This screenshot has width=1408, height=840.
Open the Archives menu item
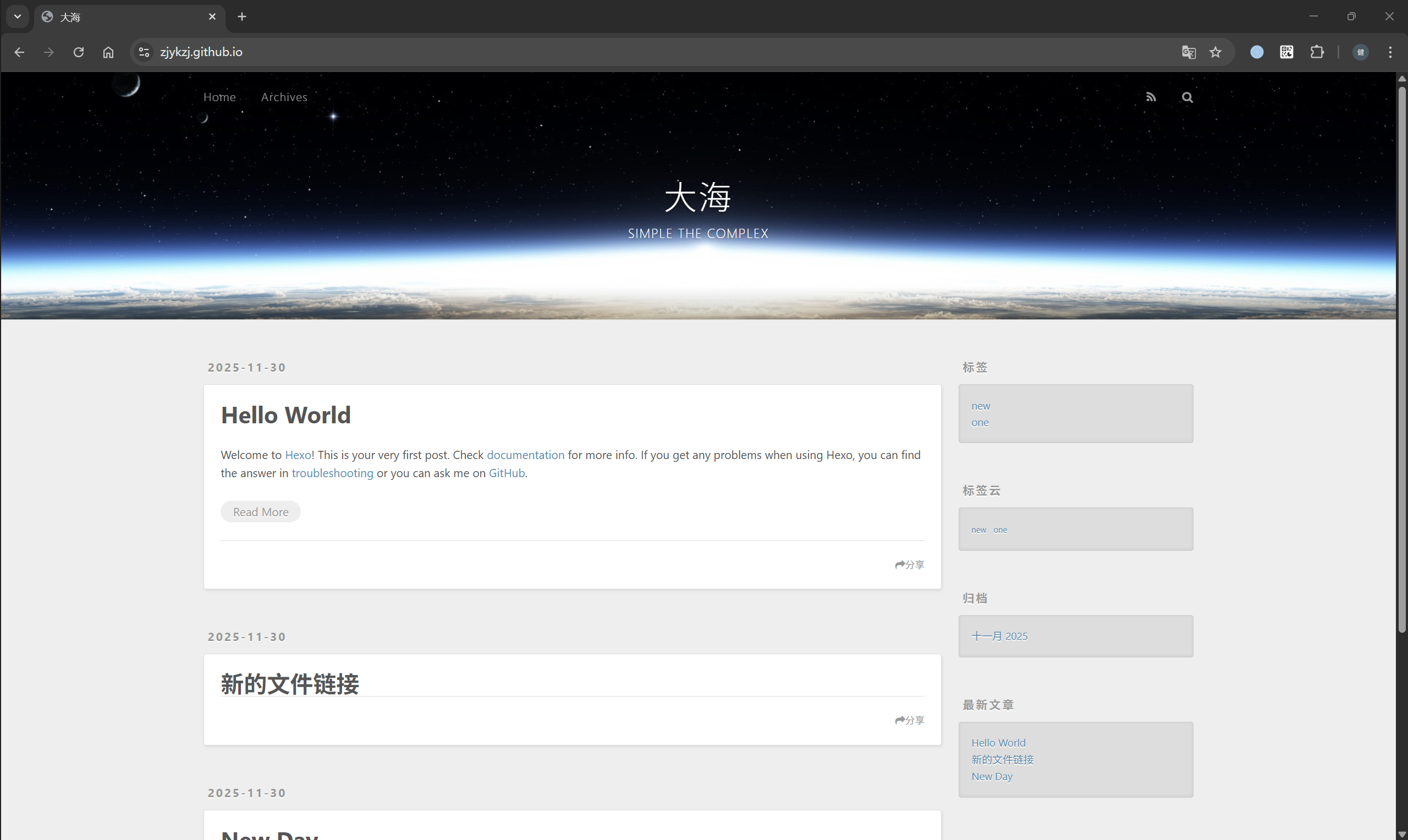click(284, 97)
